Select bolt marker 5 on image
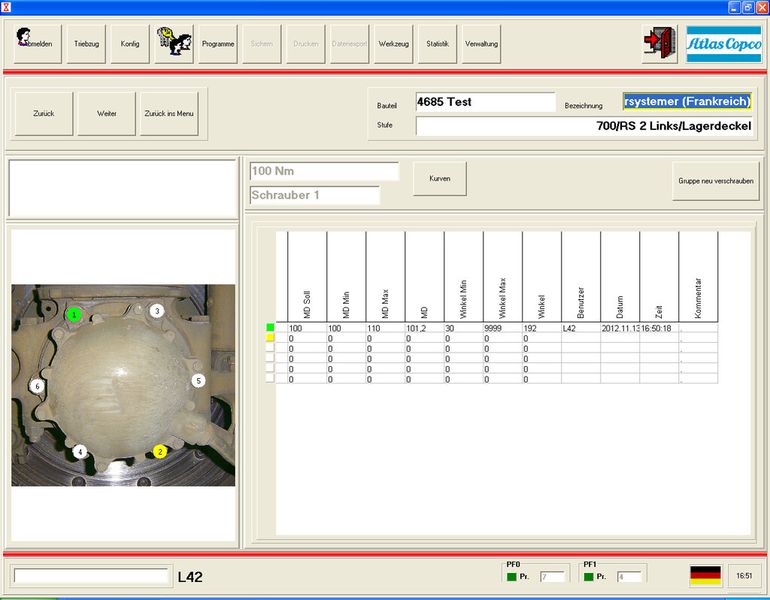The image size is (770, 600). [198, 381]
